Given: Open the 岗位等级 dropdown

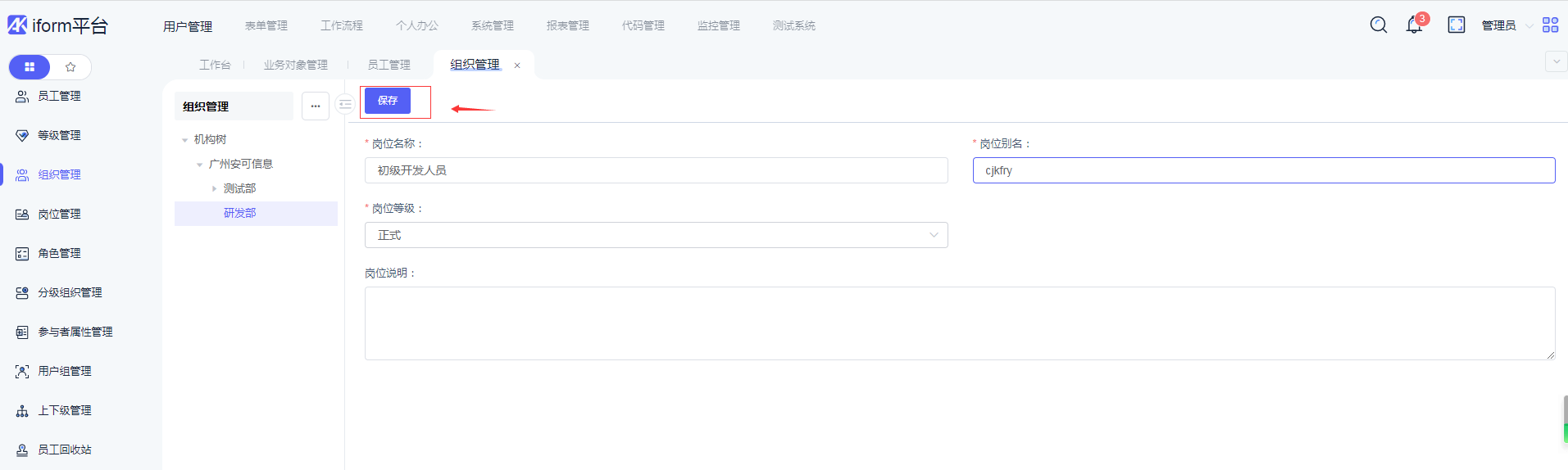Looking at the screenshot, I should click(656, 235).
